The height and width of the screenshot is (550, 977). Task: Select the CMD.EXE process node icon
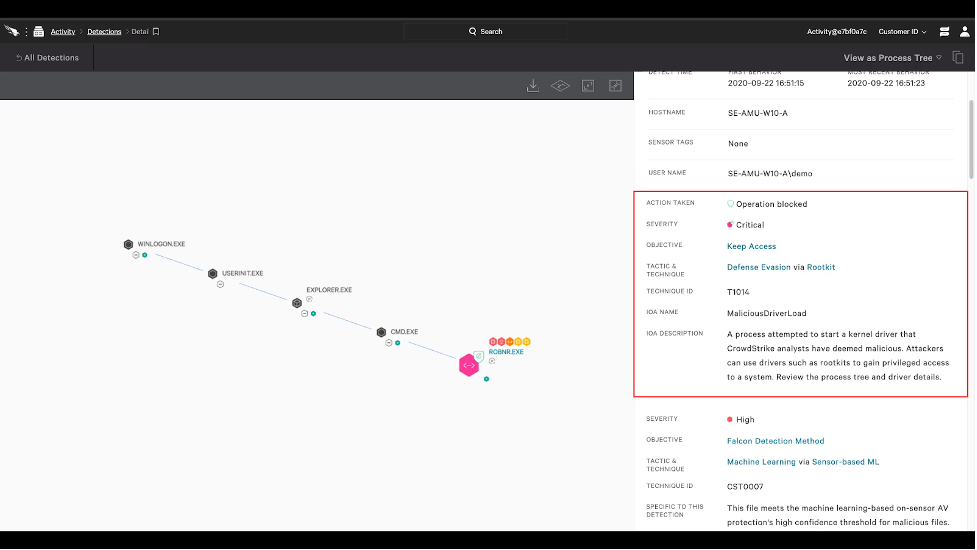pyautogui.click(x=381, y=332)
